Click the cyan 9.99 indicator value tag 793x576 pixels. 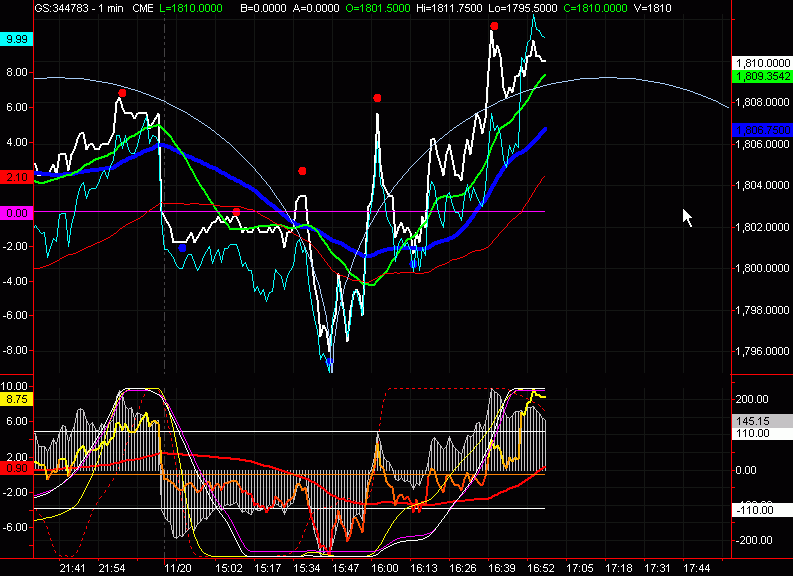click(x=17, y=39)
